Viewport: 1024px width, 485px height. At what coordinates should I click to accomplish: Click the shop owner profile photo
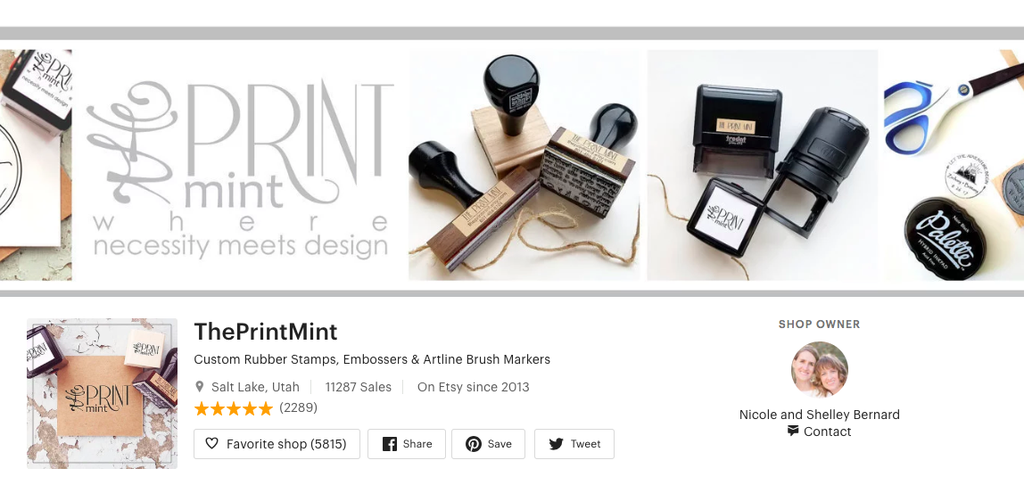coord(820,369)
